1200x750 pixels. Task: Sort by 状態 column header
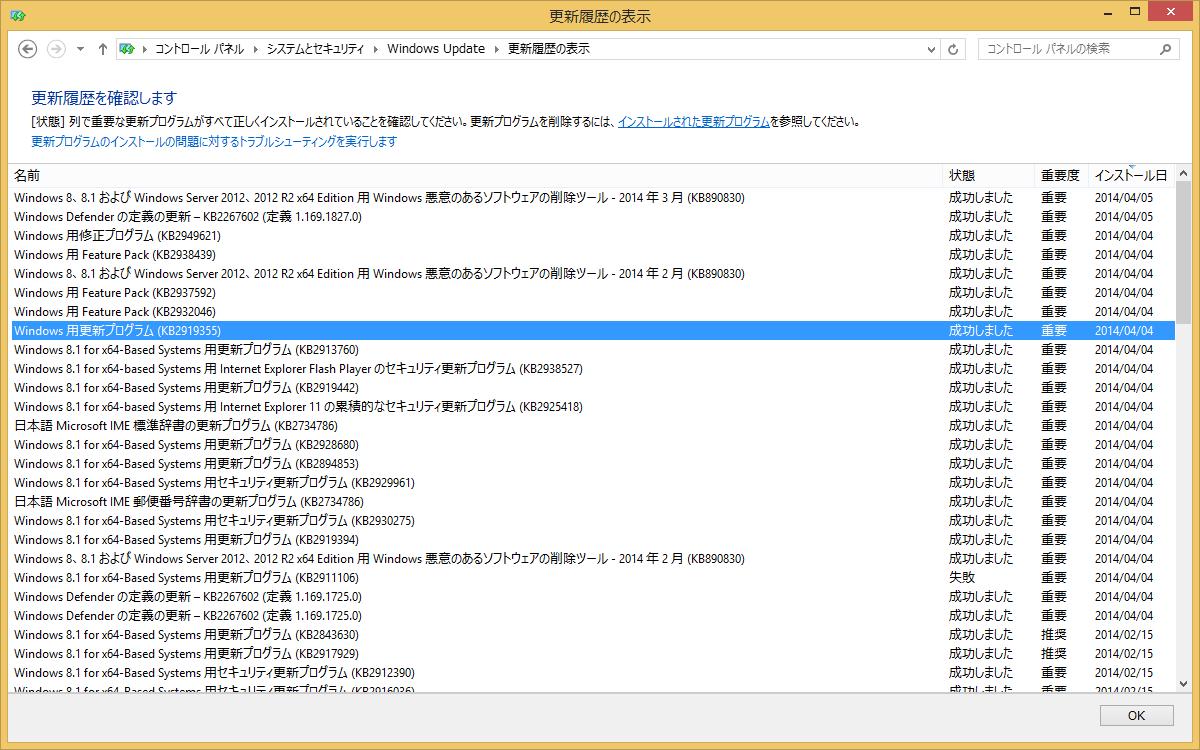pos(989,176)
